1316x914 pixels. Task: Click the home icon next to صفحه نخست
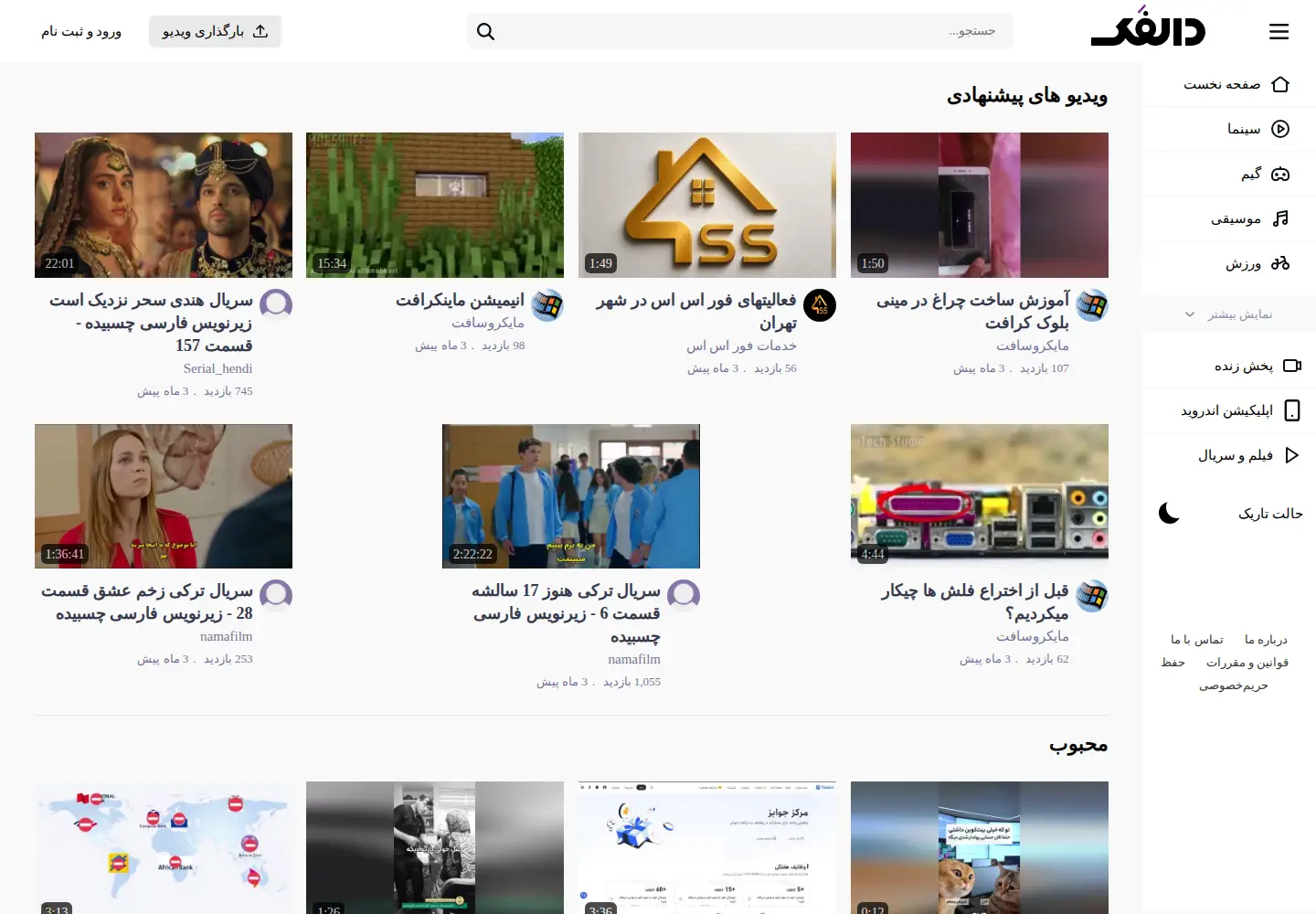pyautogui.click(x=1280, y=84)
